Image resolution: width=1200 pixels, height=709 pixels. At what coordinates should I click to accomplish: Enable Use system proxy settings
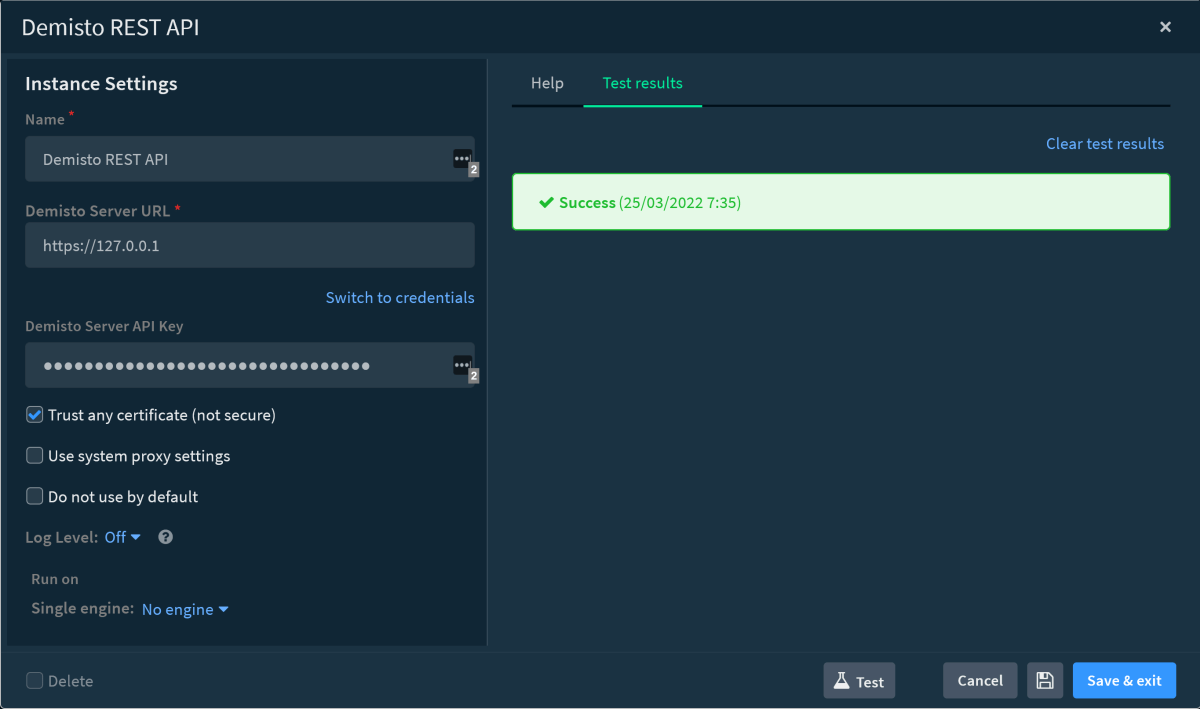point(34,455)
